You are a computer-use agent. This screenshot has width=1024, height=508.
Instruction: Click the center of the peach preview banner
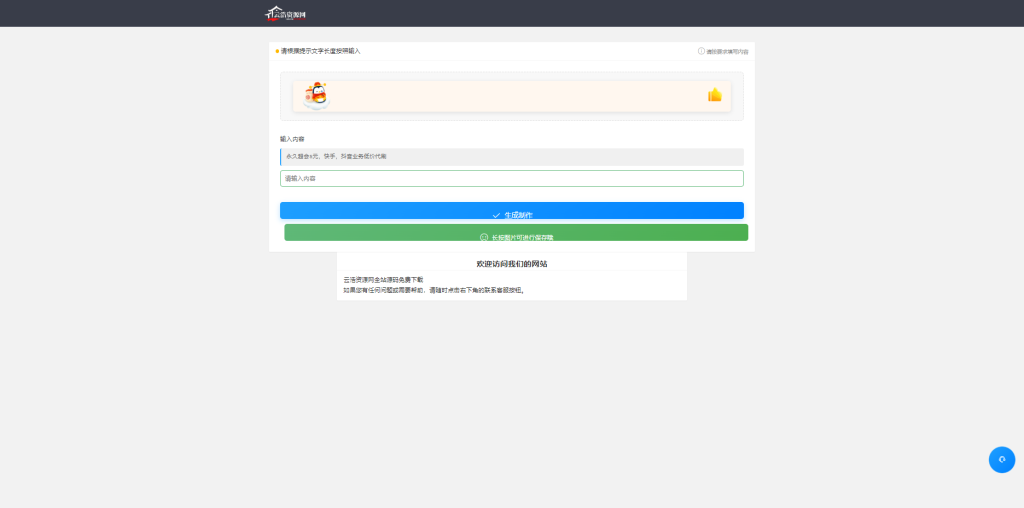[511, 96]
